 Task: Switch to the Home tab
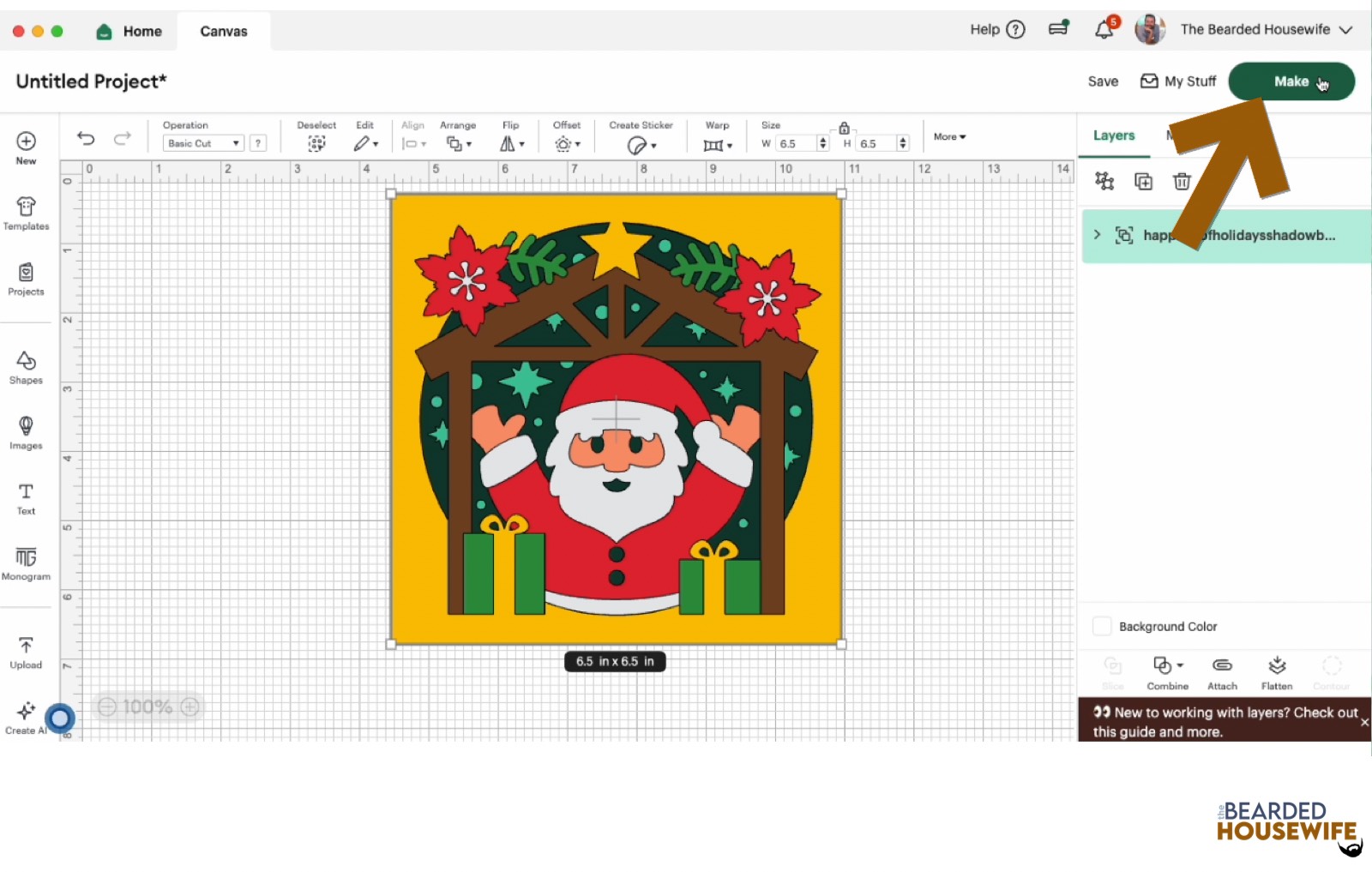click(130, 32)
